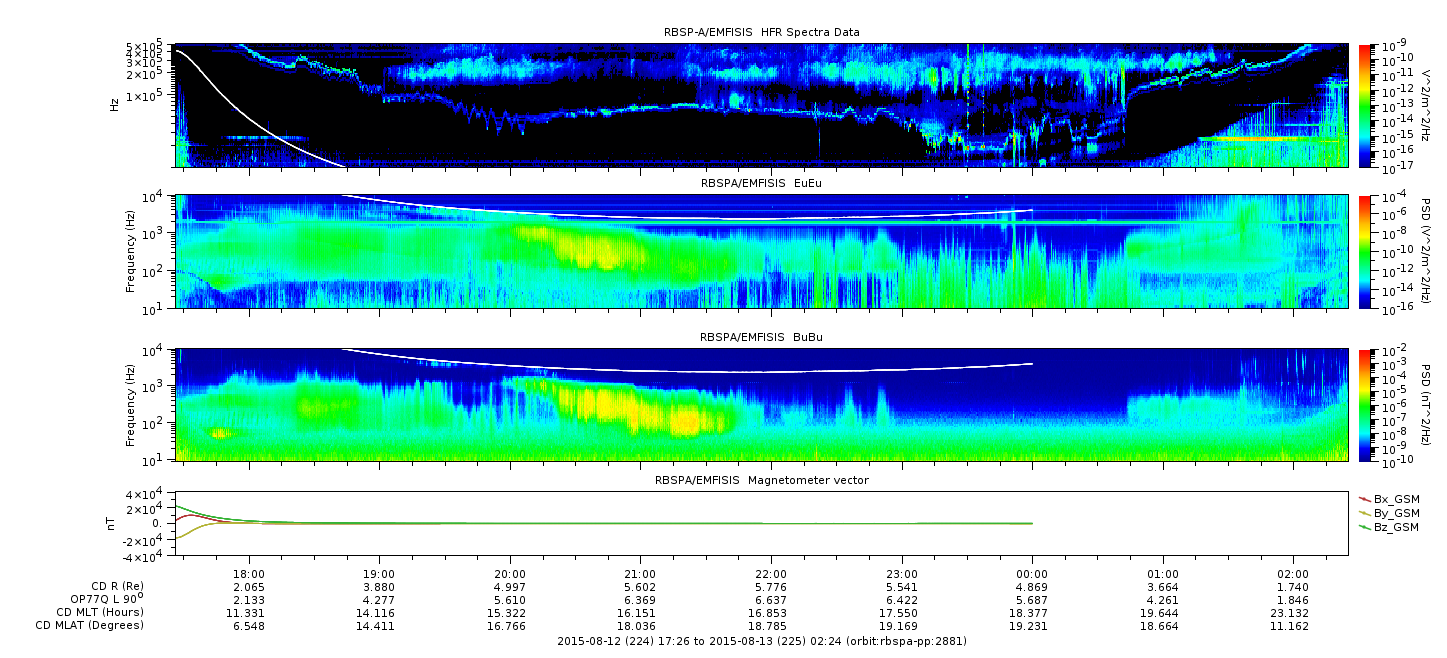Click the Bx_GSM legend entry
Screen dimensions: 1447x658
pyautogui.click(x=1389, y=498)
